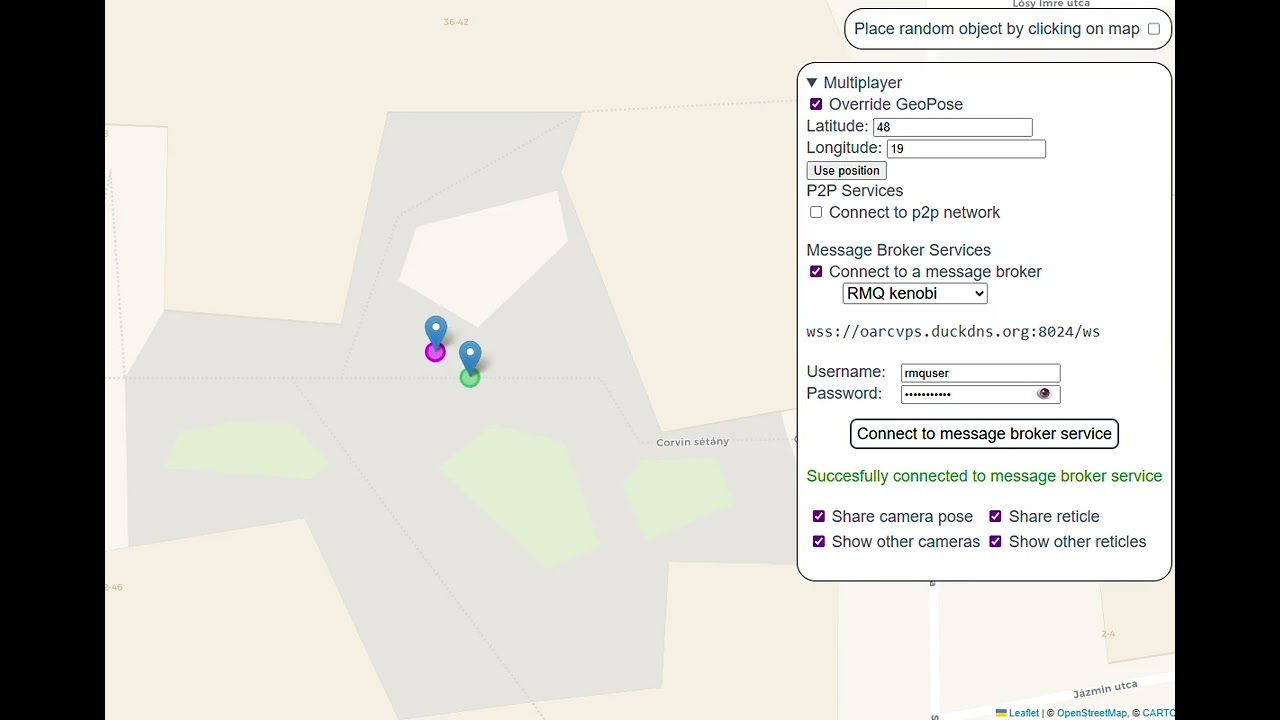
Task: Click the Username input field
Action: click(x=980, y=373)
